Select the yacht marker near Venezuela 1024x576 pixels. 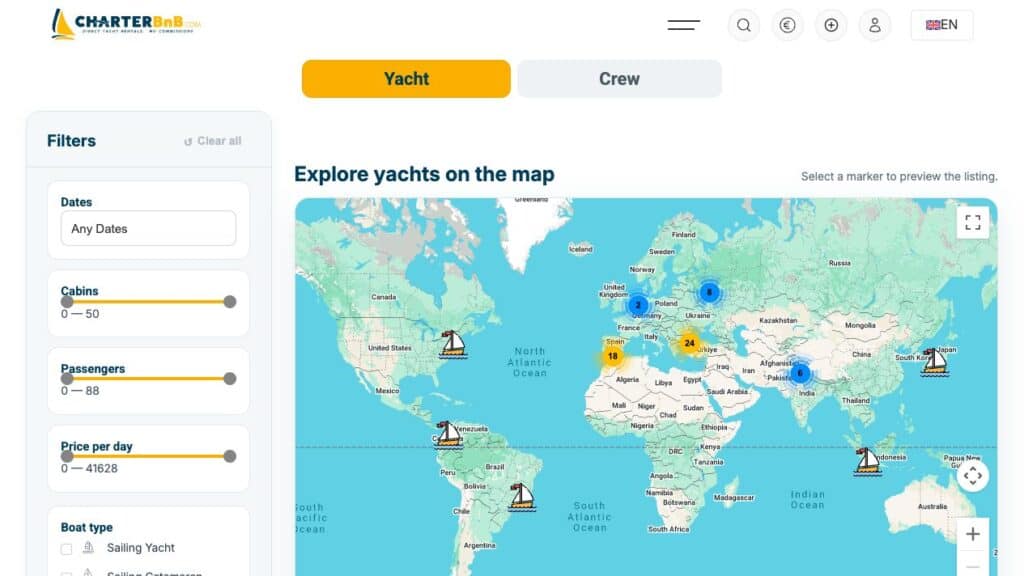coord(448,435)
